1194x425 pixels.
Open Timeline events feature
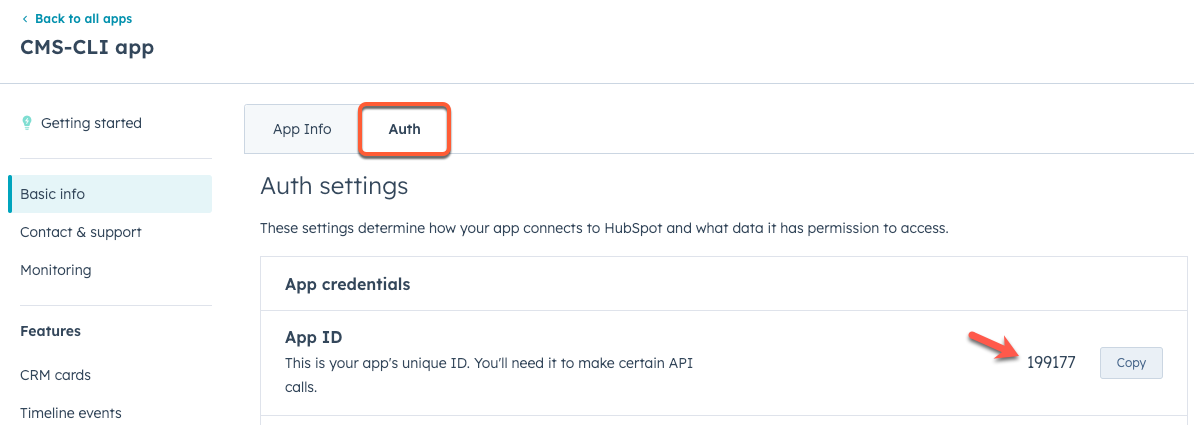pos(71,413)
